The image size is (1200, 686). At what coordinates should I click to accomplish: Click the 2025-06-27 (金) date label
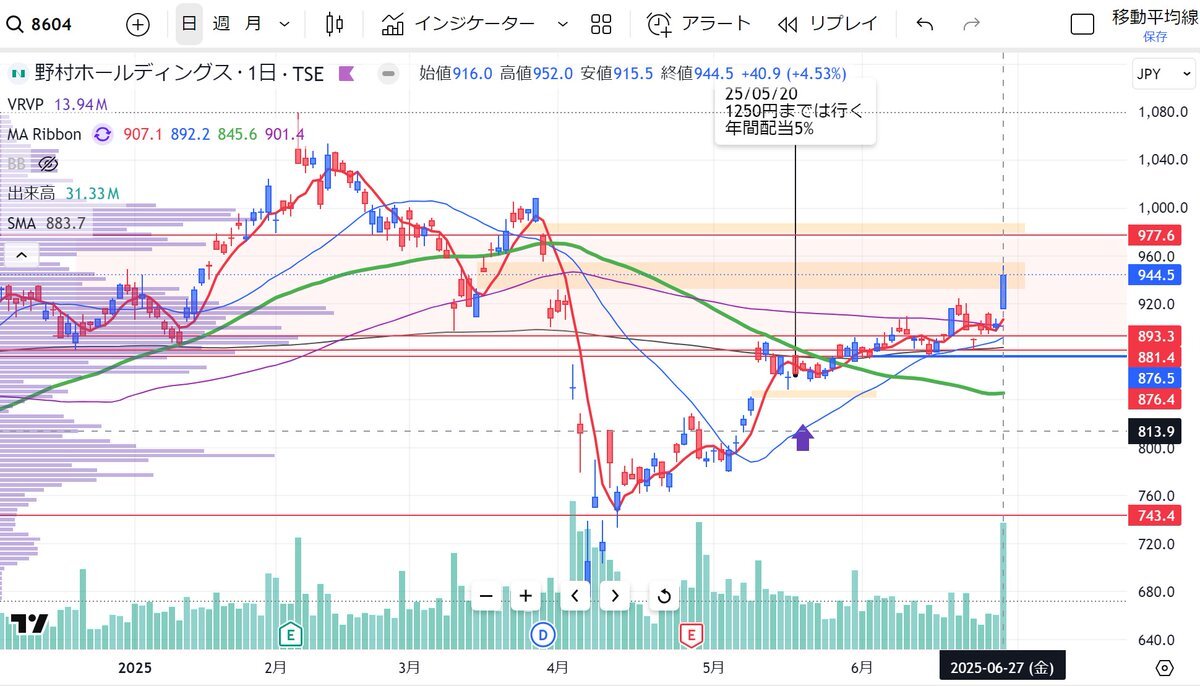(x=1001, y=667)
